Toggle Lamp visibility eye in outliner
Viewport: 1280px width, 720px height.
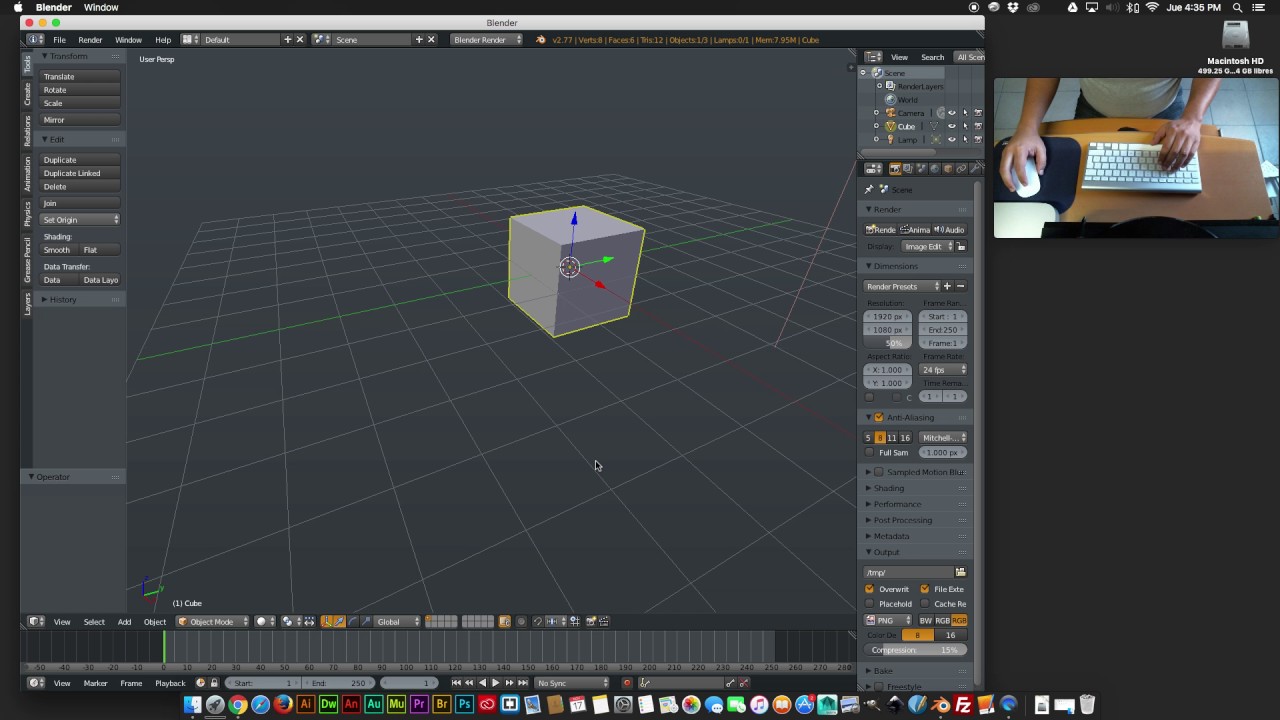[951, 139]
